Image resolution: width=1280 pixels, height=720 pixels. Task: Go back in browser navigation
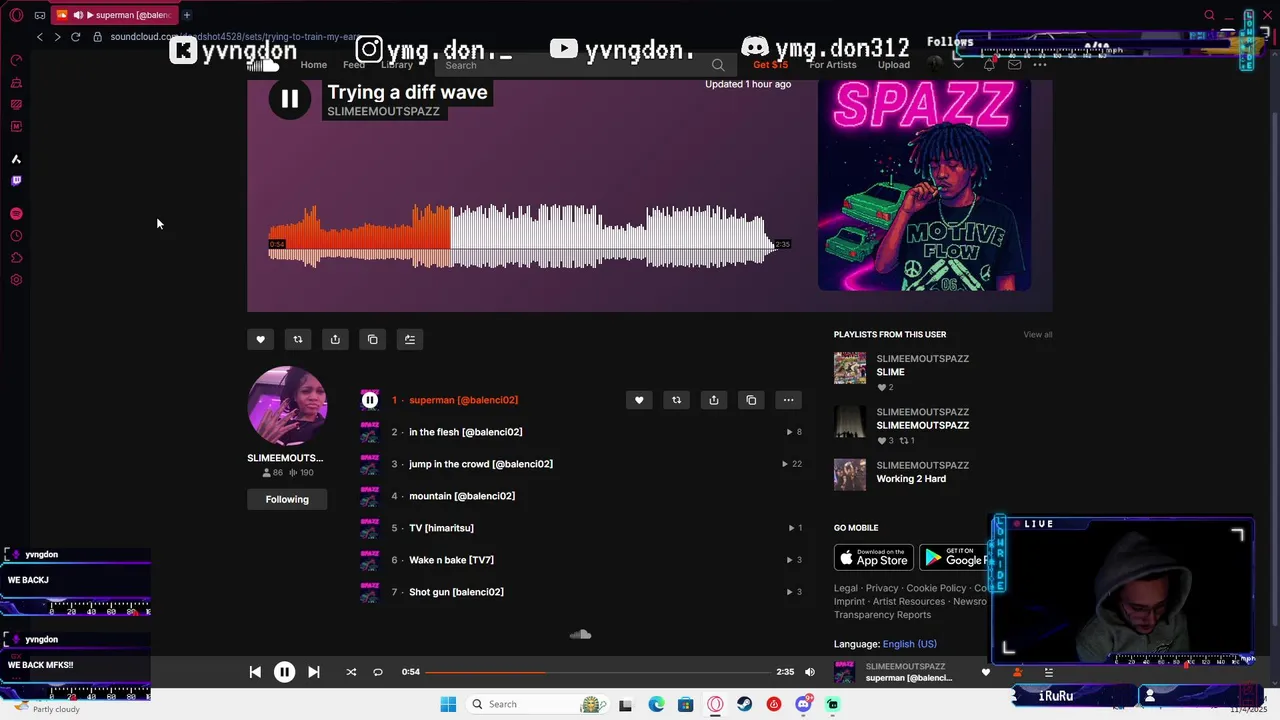coord(39,37)
